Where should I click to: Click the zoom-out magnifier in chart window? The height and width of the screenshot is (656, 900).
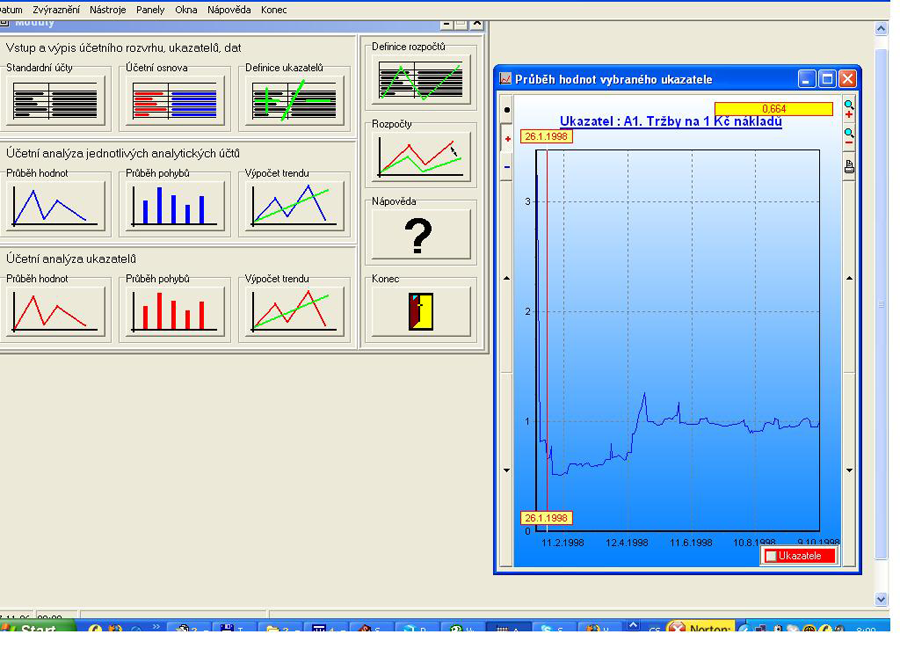(x=849, y=137)
